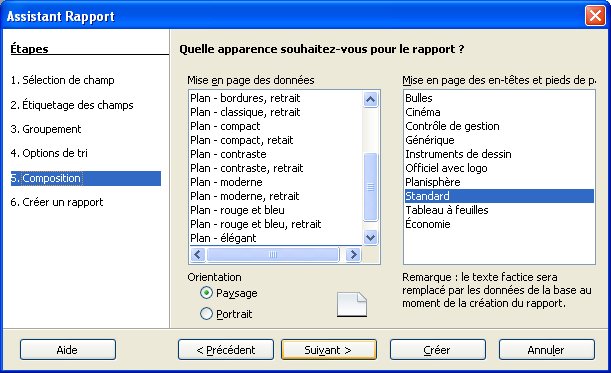Screen dimensions: 611x373
Task: Click the data layout list scroll-down arrow
Action: [370, 237]
